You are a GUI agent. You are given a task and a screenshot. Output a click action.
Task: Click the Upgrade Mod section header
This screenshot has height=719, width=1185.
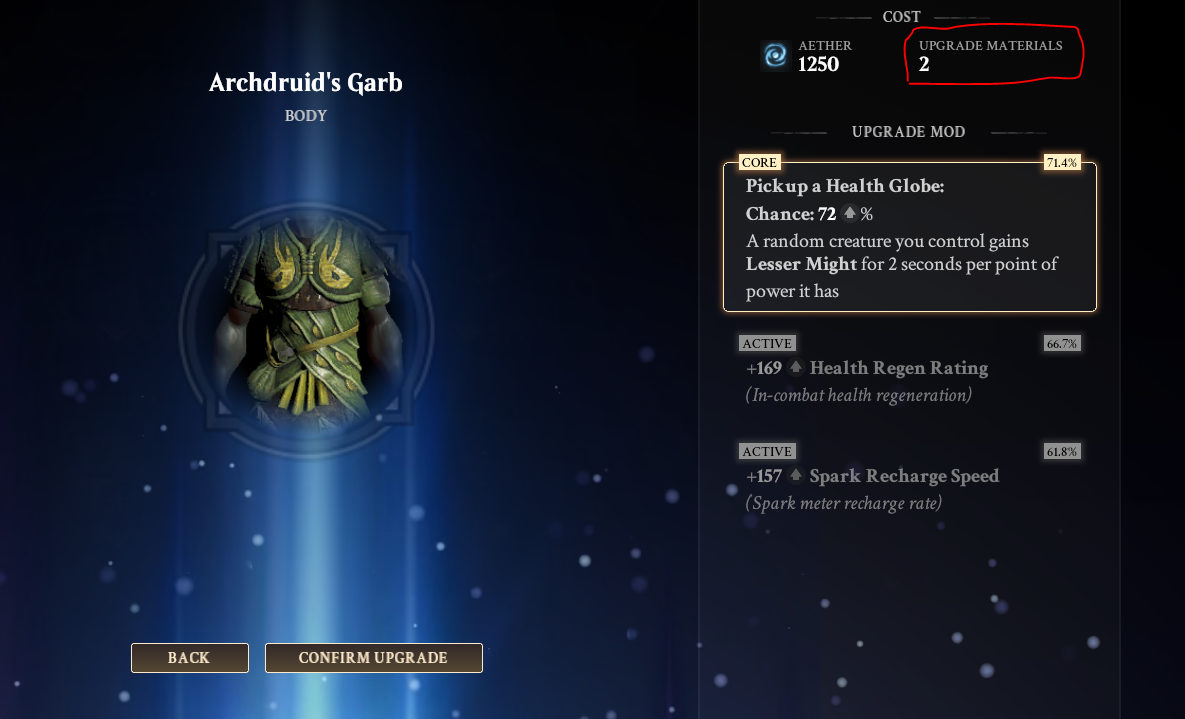(908, 132)
